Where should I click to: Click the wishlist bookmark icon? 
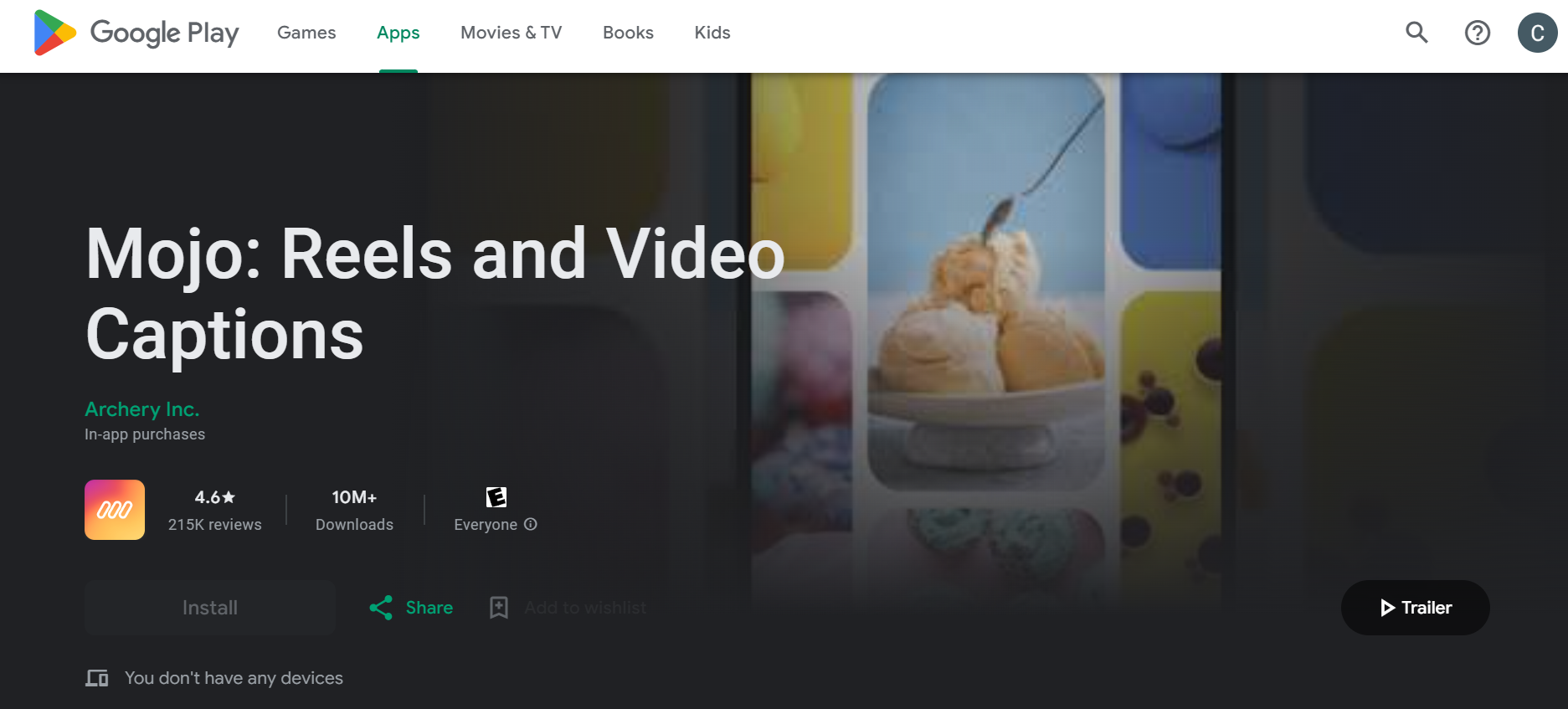[x=499, y=608]
